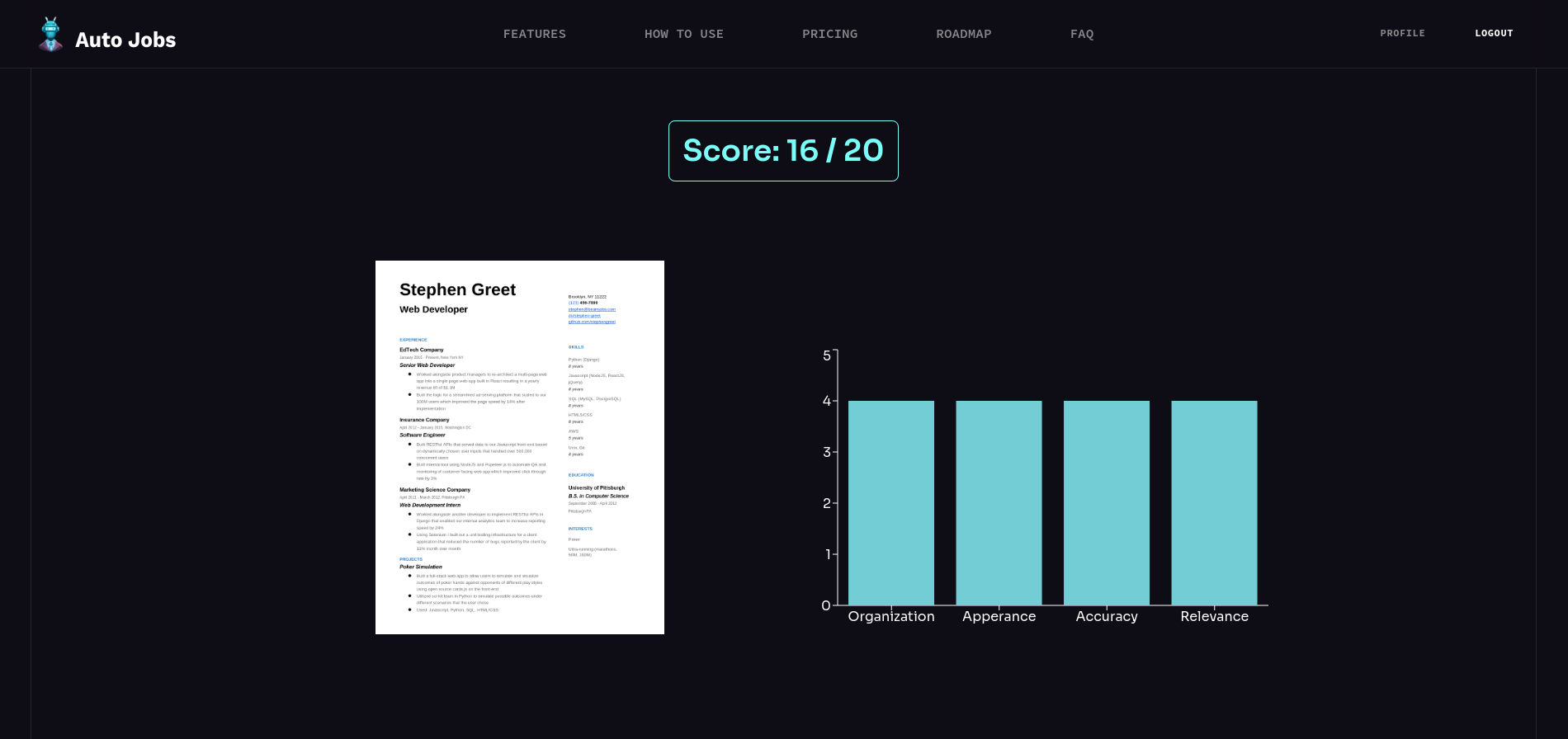
Task: Click the Accuracy axis label
Action: click(x=1107, y=616)
